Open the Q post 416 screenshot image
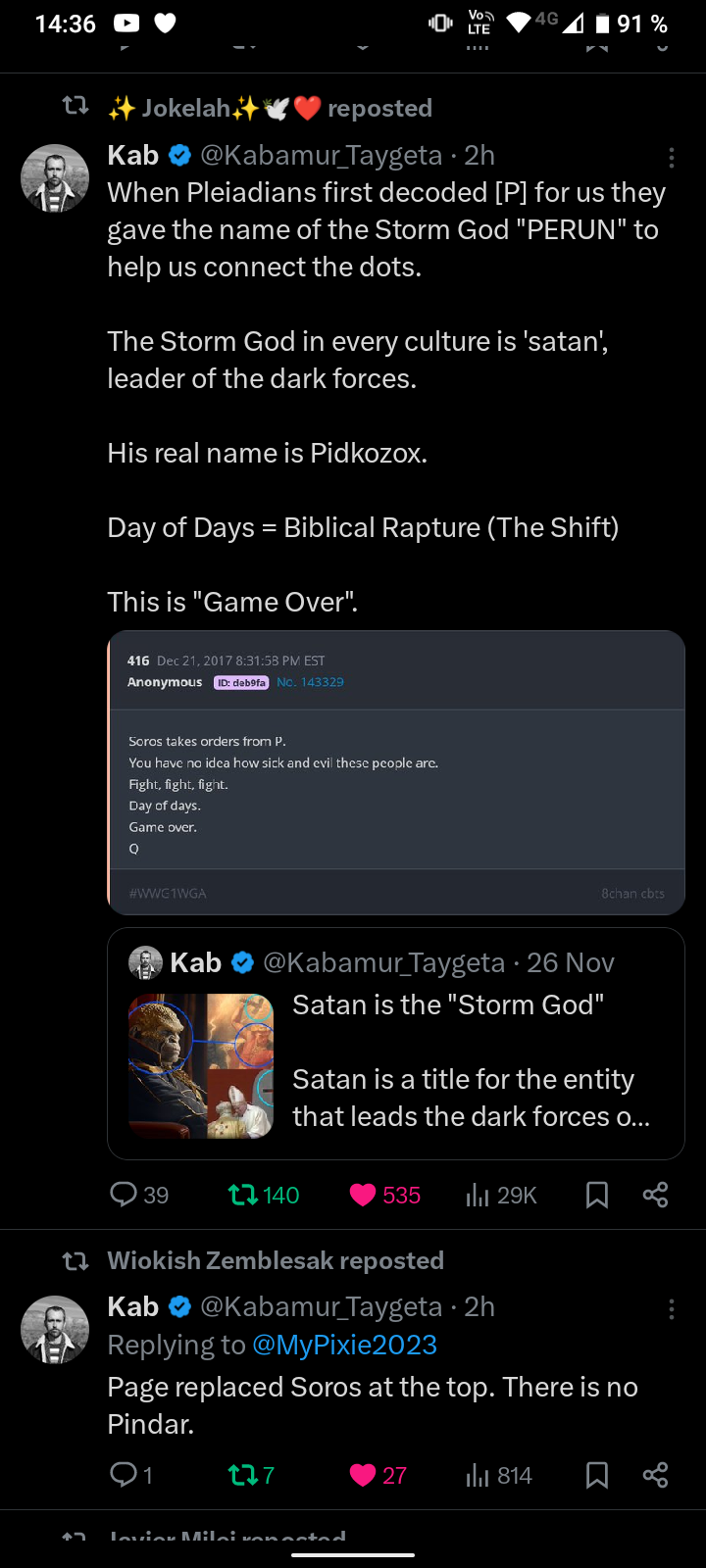 click(x=396, y=772)
